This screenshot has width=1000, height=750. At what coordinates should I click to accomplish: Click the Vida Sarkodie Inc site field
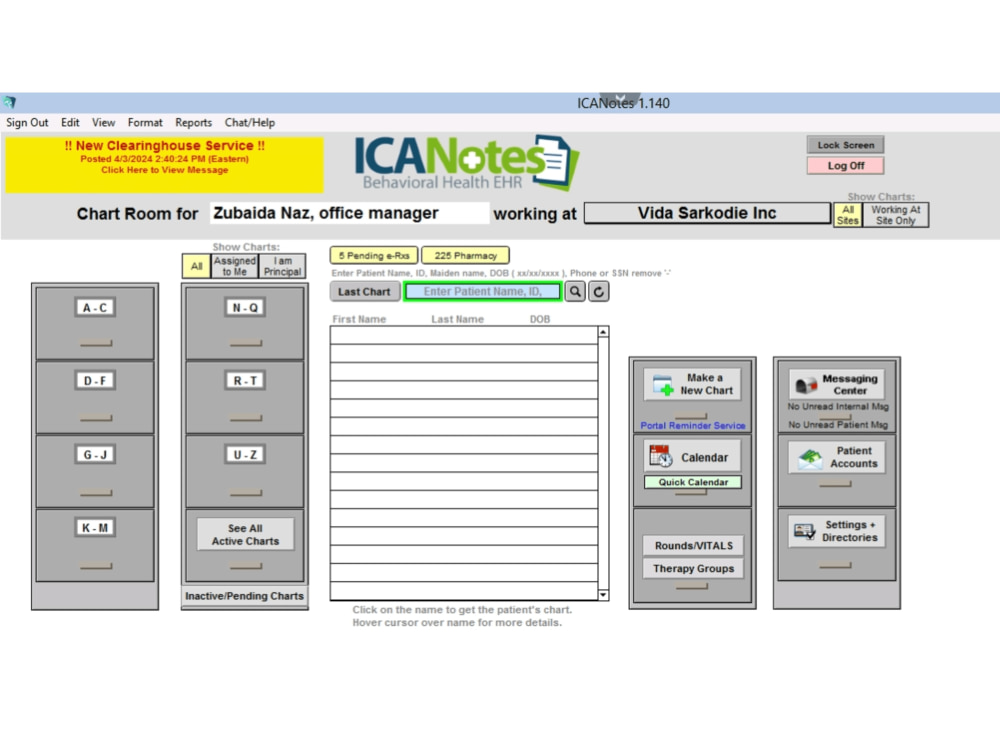(707, 213)
